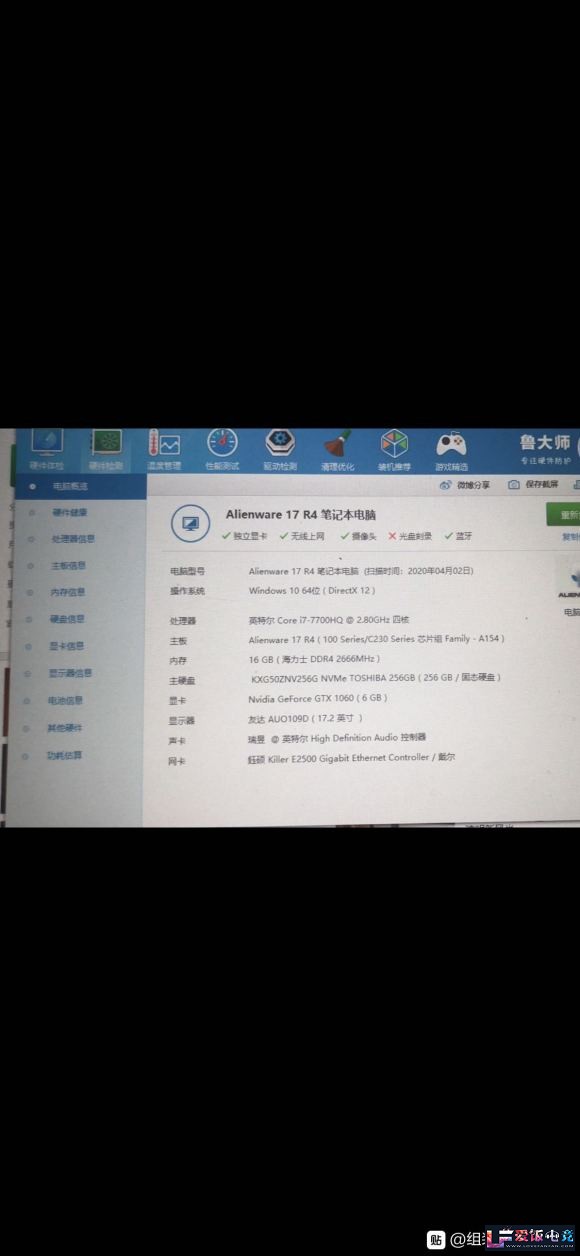Open 电池信息 sidebar entry
Screen dimensions: 580x1256
point(66,700)
